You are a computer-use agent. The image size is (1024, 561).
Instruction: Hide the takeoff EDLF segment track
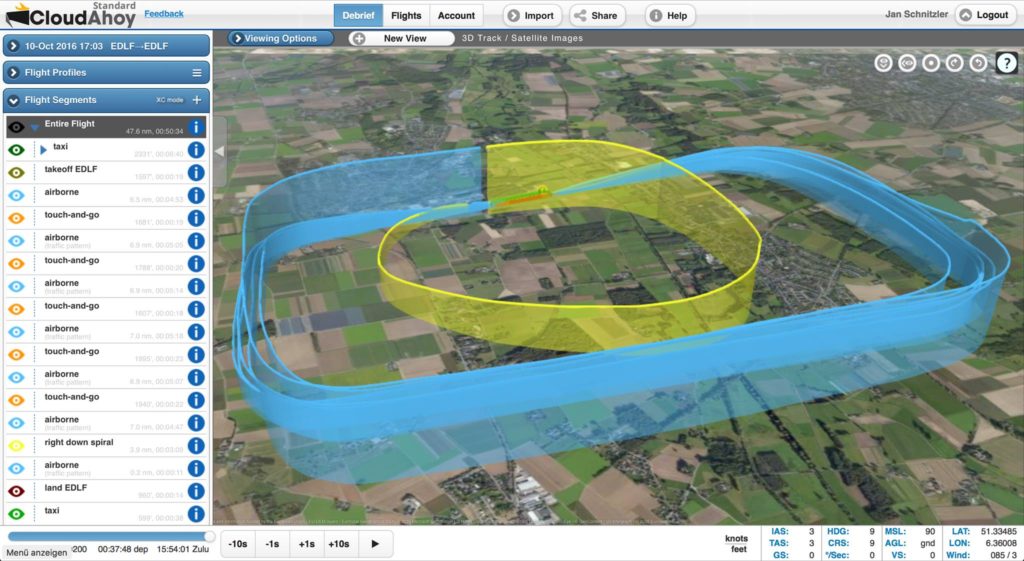[x=16, y=173]
